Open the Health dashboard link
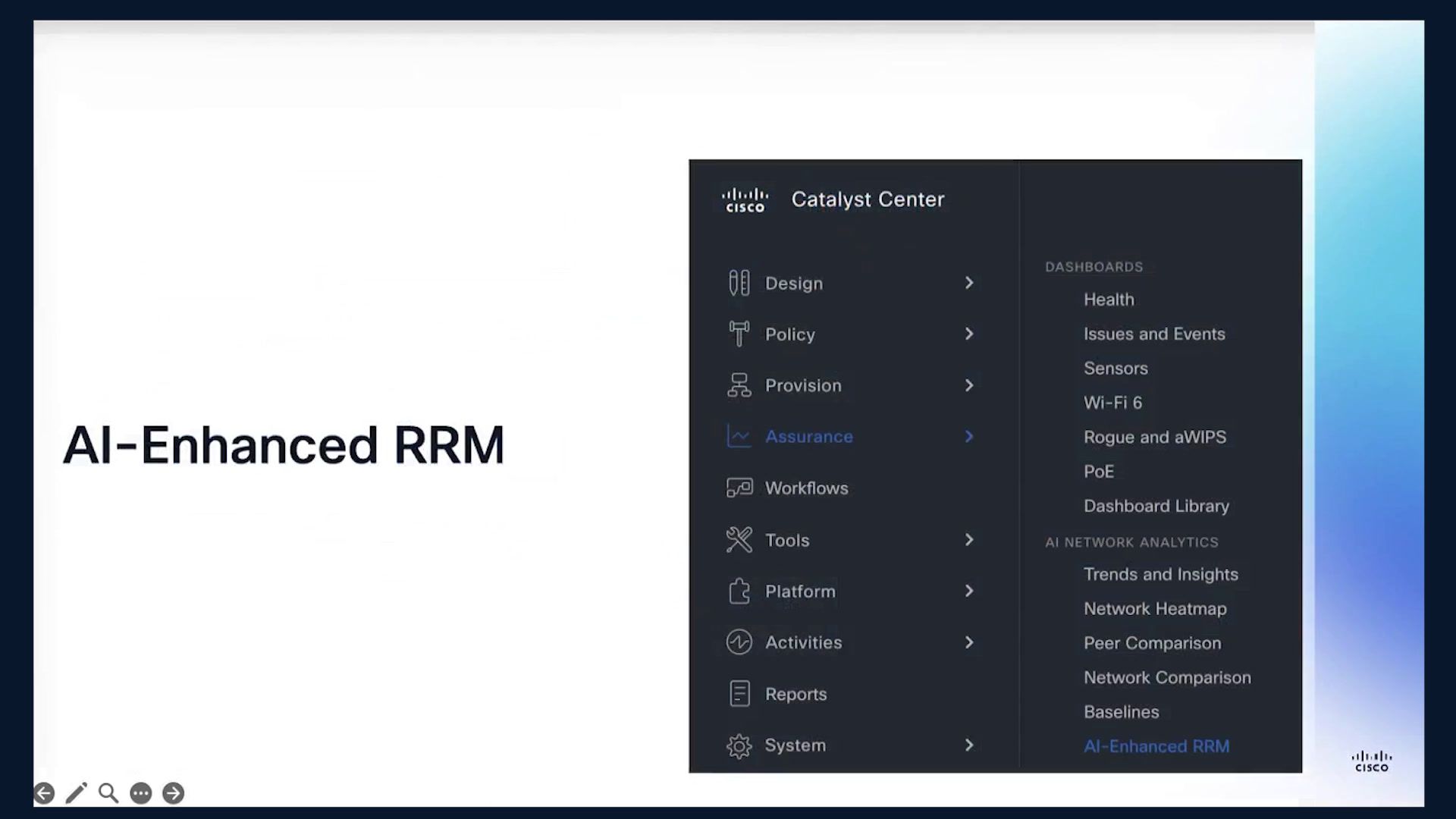Screen dimensions: 1456x819 coord(1109,300)
